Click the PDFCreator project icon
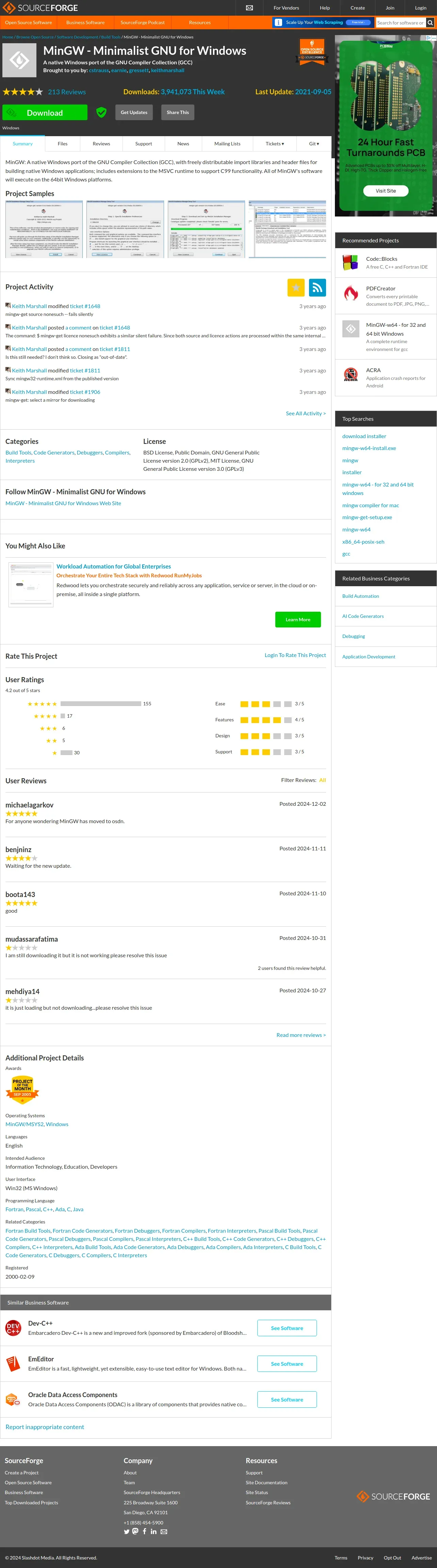Screen dimensions: 437x1568 (x=351, y=293)
